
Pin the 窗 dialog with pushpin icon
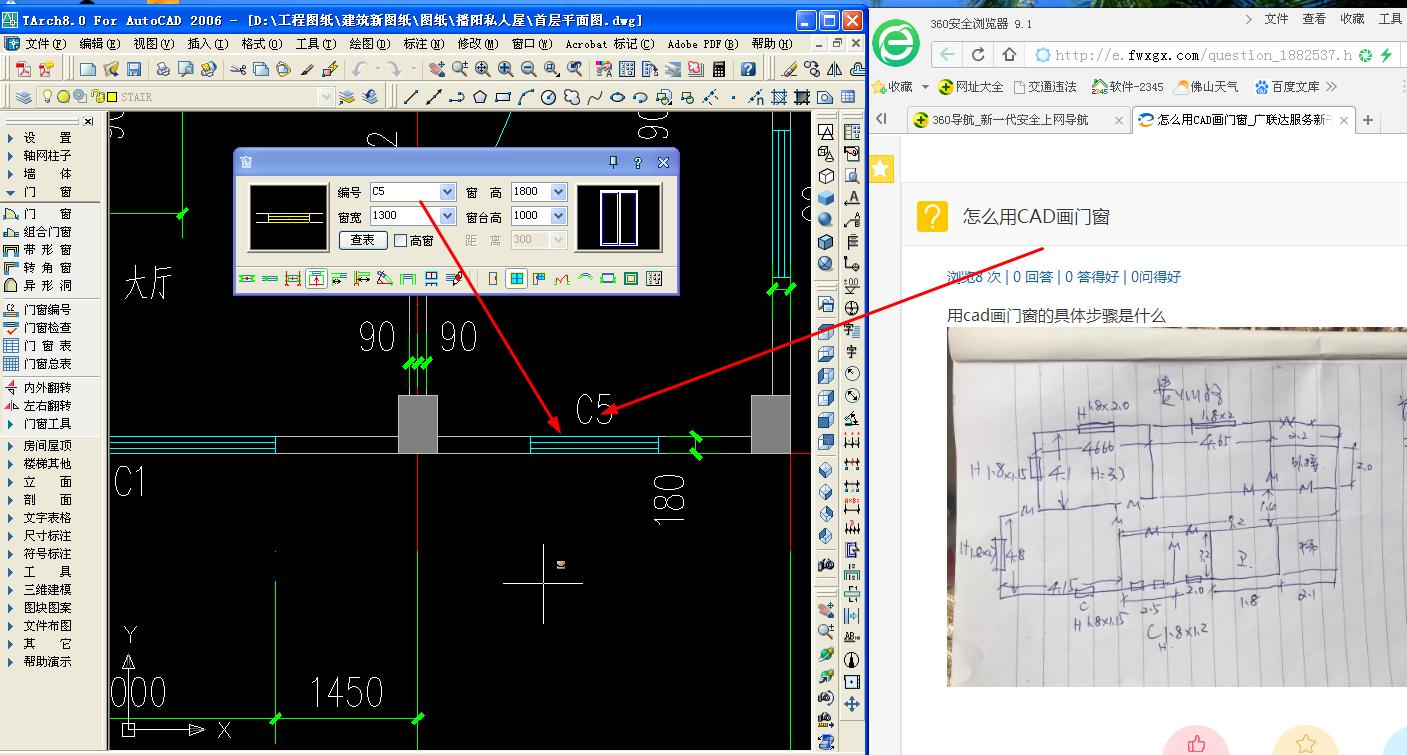(x=613, y=162)
